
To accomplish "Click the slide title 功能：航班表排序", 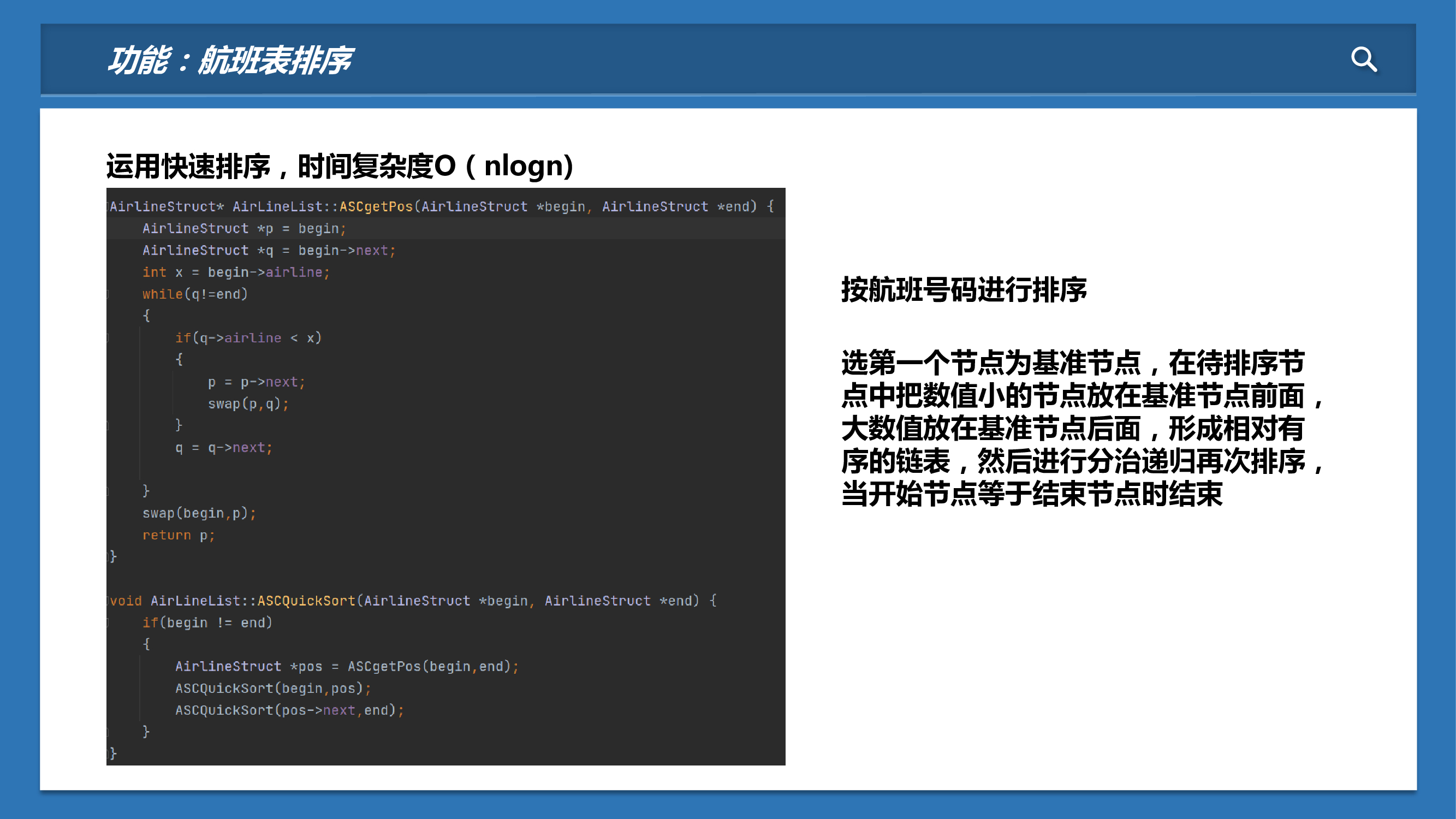I will (x=230, y=60).
